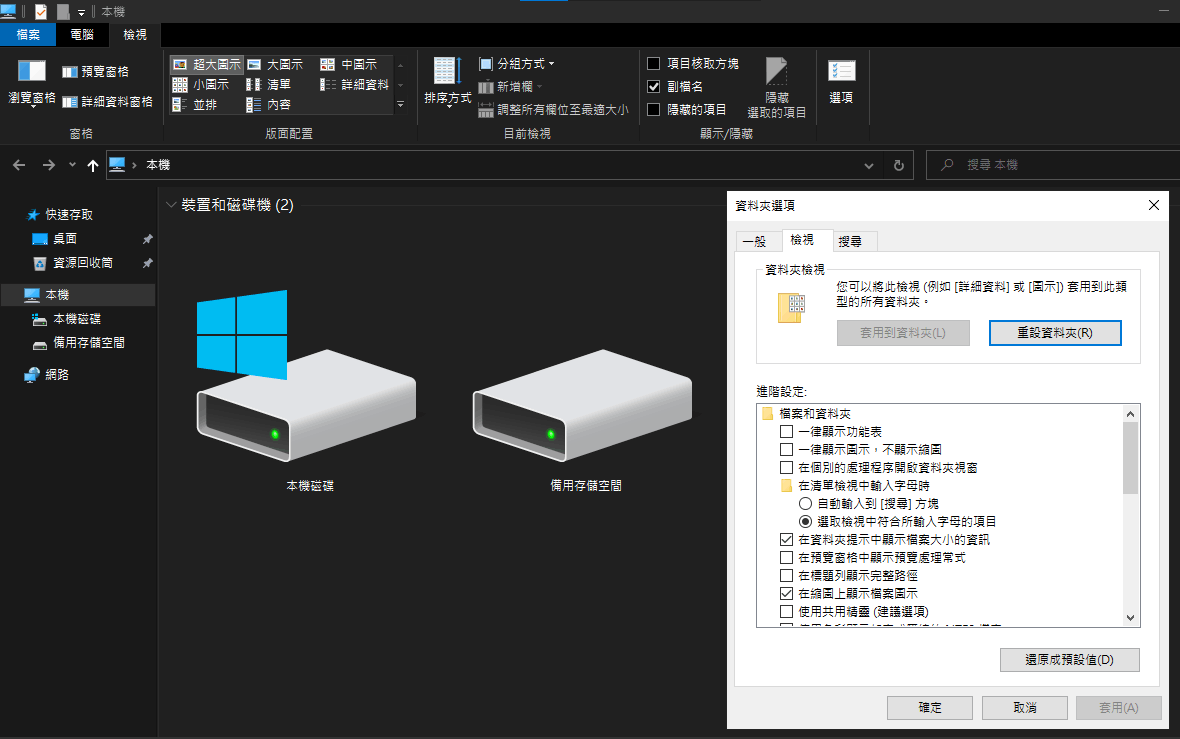Collapse the 裝置和磁碟機 (2) group
Screen dimensions: 1180x739
tap(171, 205)
